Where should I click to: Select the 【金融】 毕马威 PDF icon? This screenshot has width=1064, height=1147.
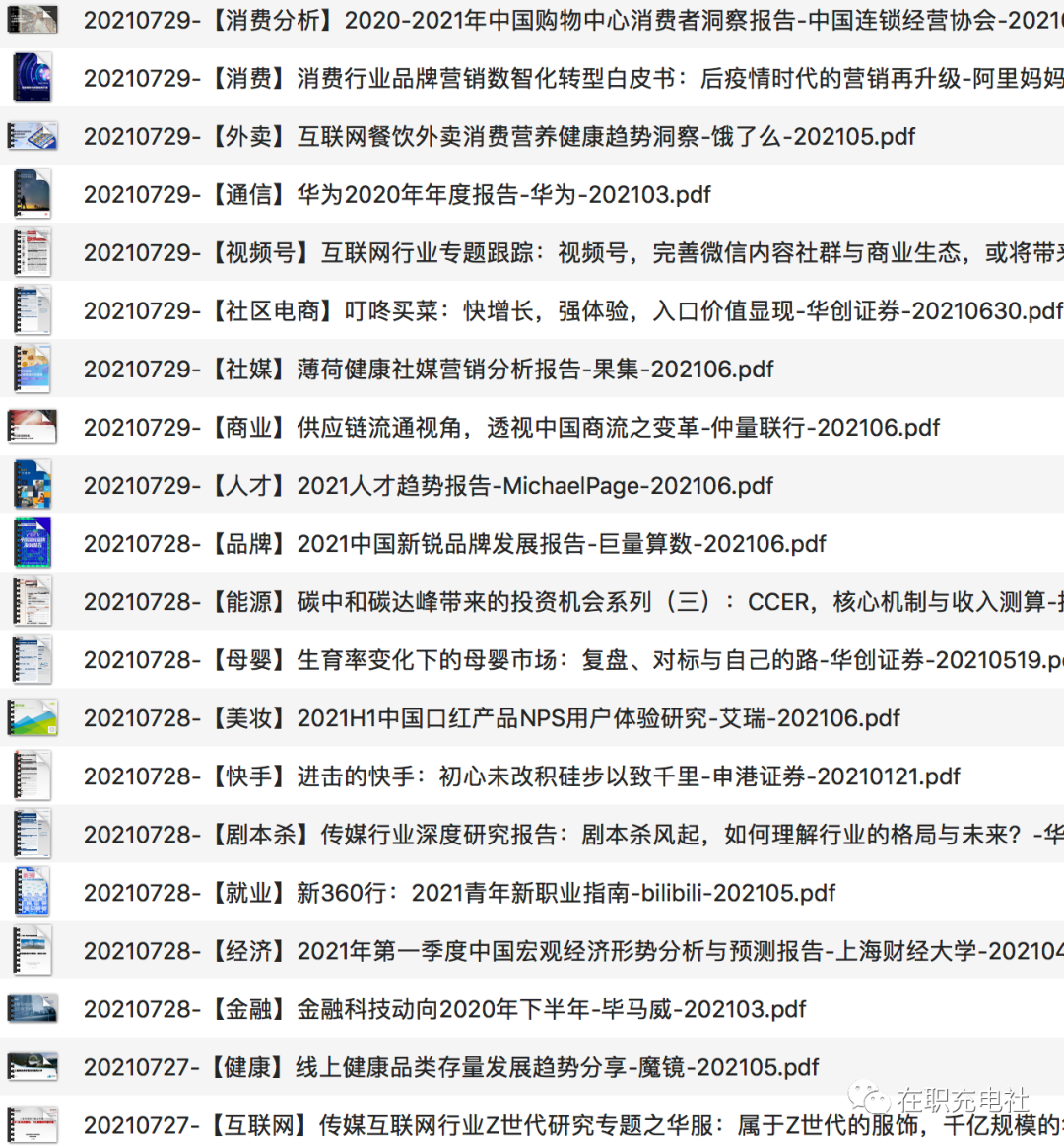tap(33, 1009)
